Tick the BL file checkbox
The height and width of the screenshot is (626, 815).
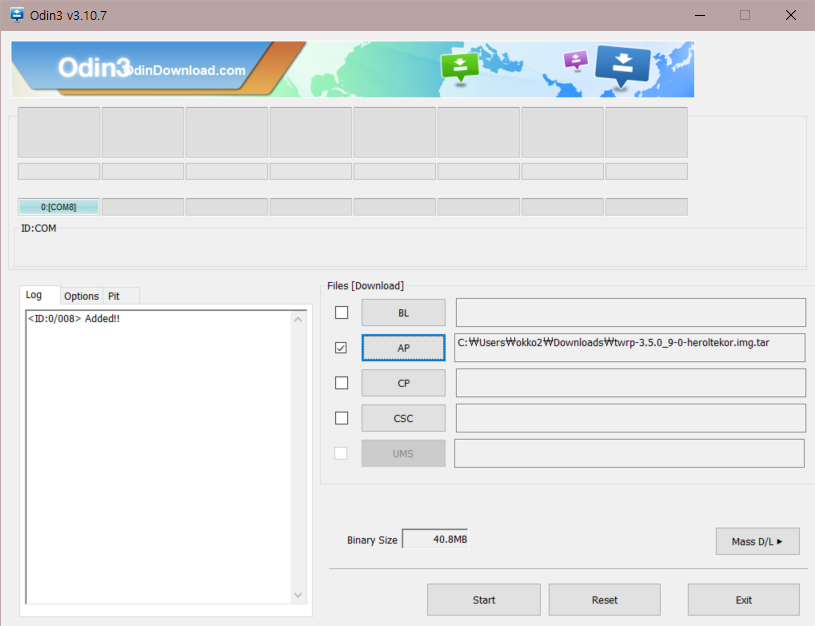341,312
